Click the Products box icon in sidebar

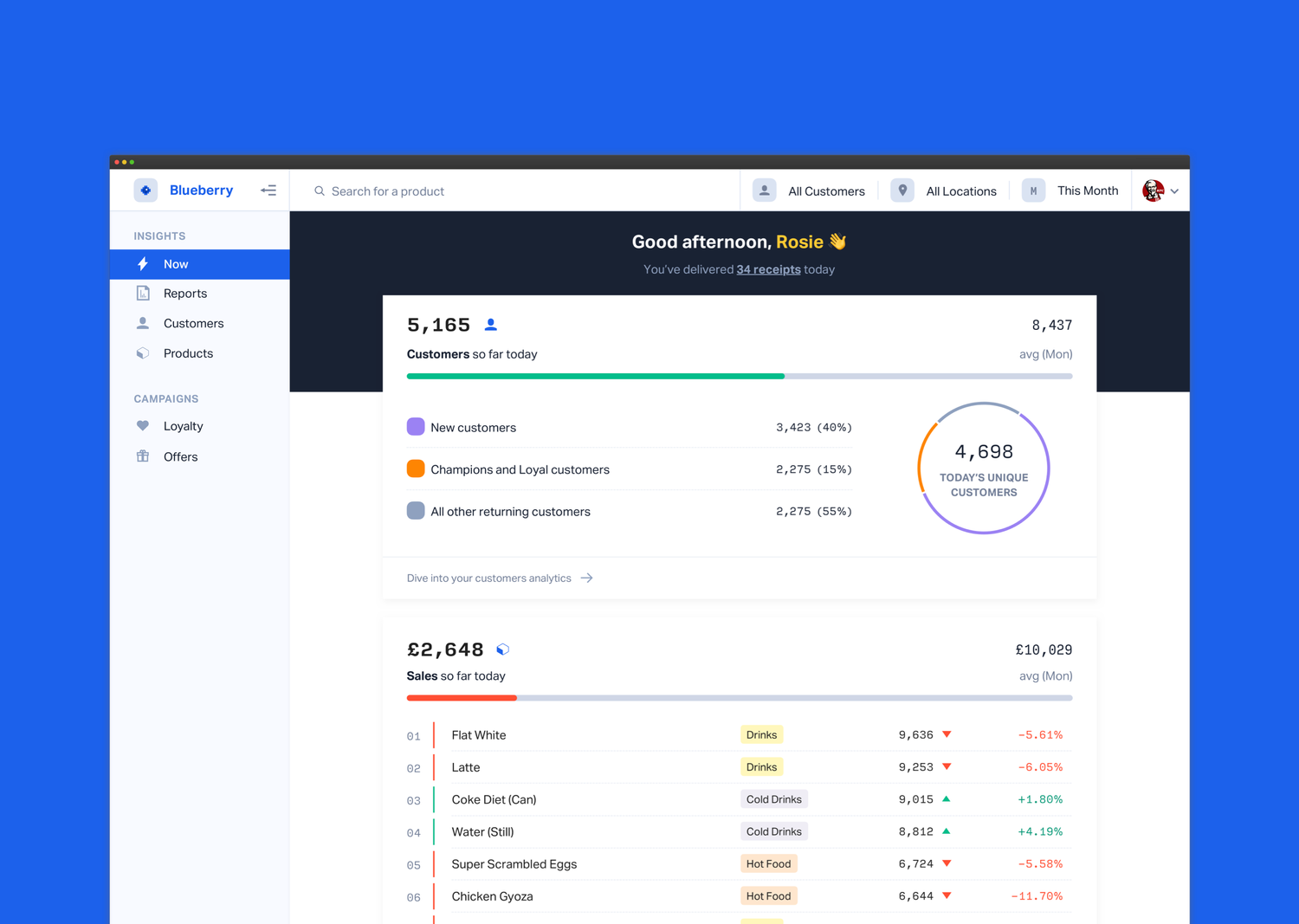click(x=143, y=353)
